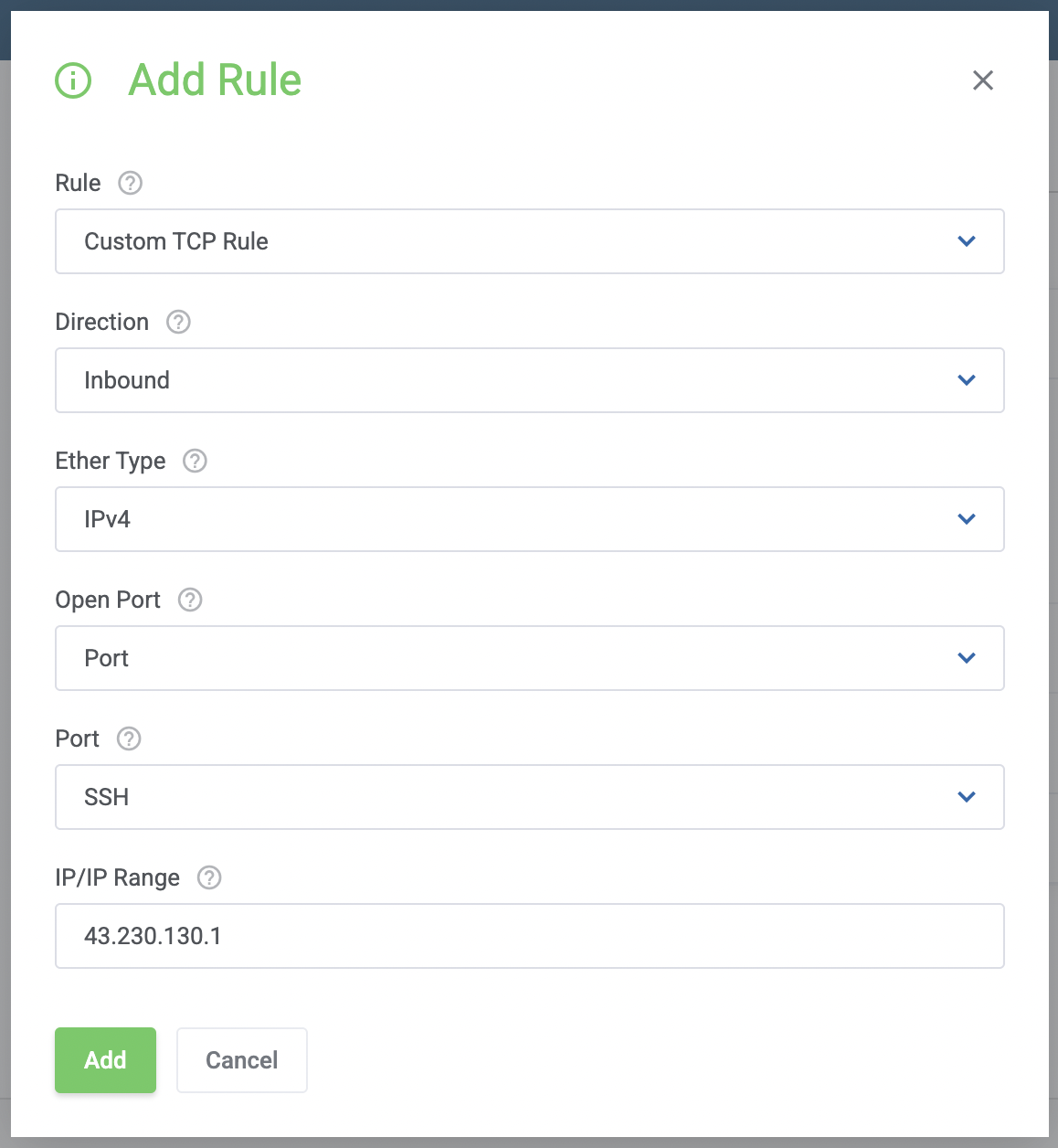The width and height of the screenshot is (1058, 1148).
Task: Open the SSH port dropdown
Action: pyautogui.click(x=530, y=797)
